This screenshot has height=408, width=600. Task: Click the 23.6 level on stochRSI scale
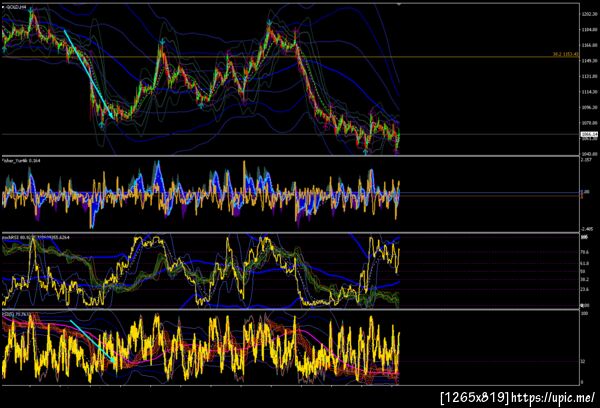point(585,290)
